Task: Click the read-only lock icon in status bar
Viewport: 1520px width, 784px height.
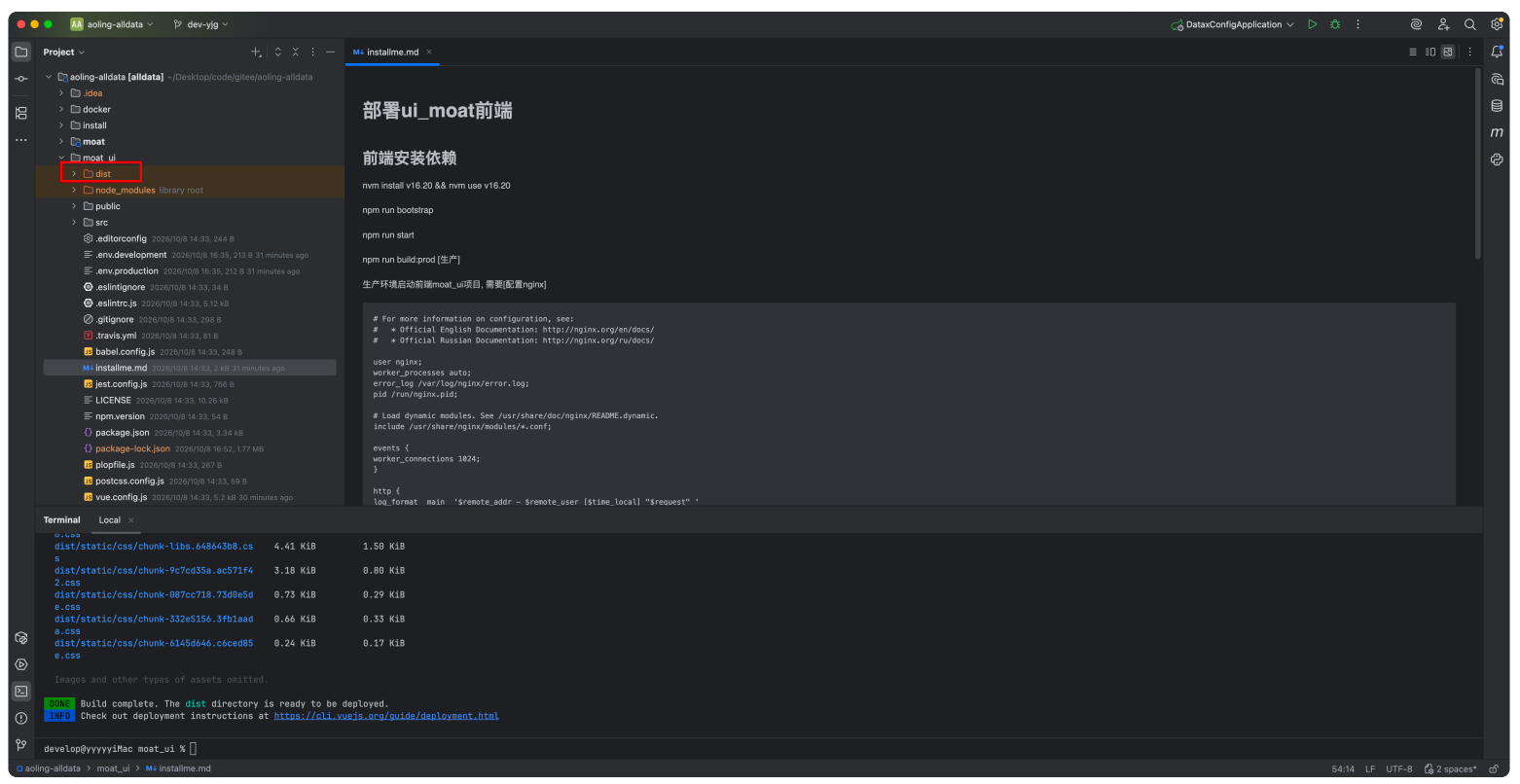Action: pyautogui.click(x=1493, y=768)
